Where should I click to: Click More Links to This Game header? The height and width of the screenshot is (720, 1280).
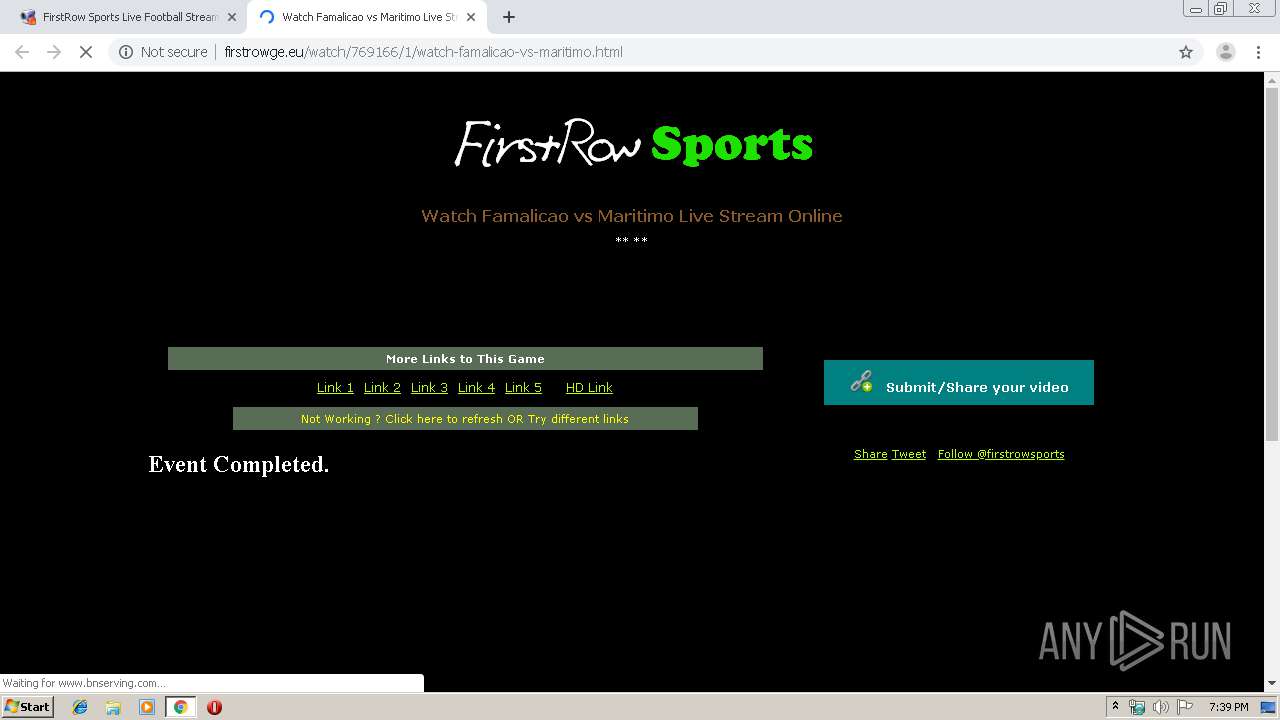tap(465, 359)
